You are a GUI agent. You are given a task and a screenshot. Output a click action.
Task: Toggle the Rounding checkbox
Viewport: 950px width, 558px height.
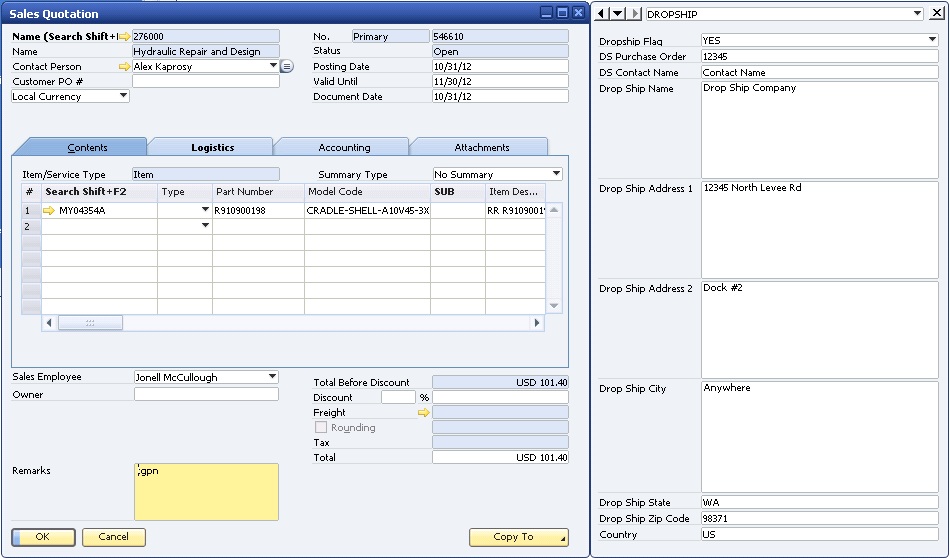pos(321,428)
